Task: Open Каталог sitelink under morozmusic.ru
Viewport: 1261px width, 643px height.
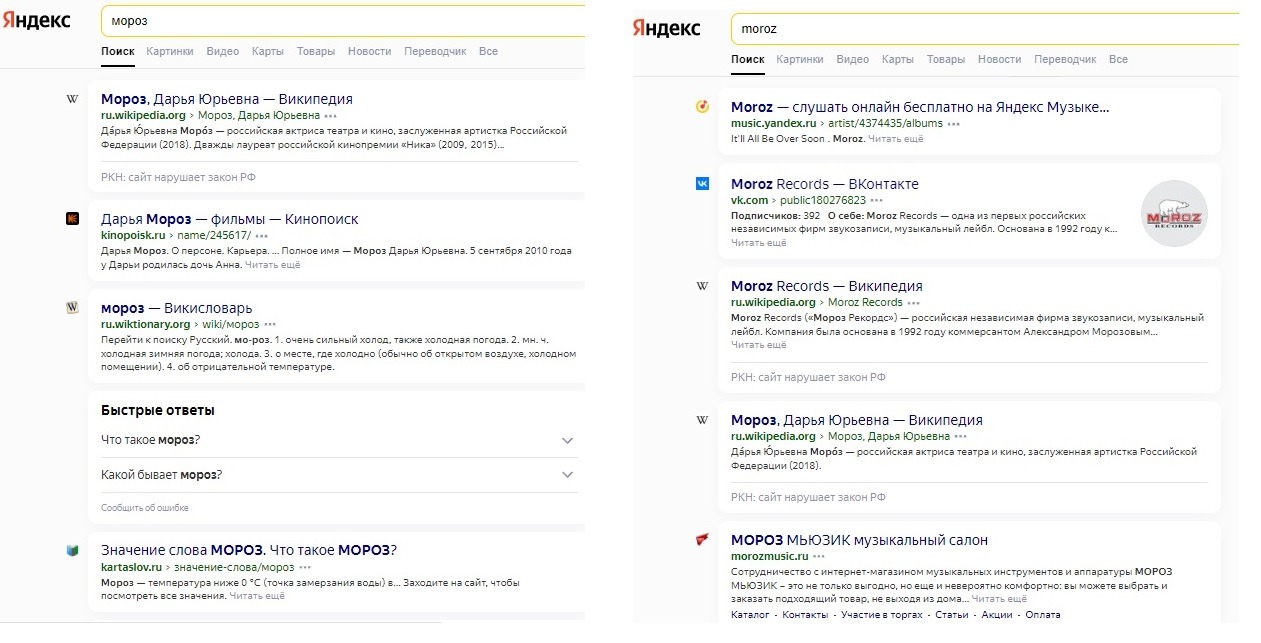Action: (751, 615)
